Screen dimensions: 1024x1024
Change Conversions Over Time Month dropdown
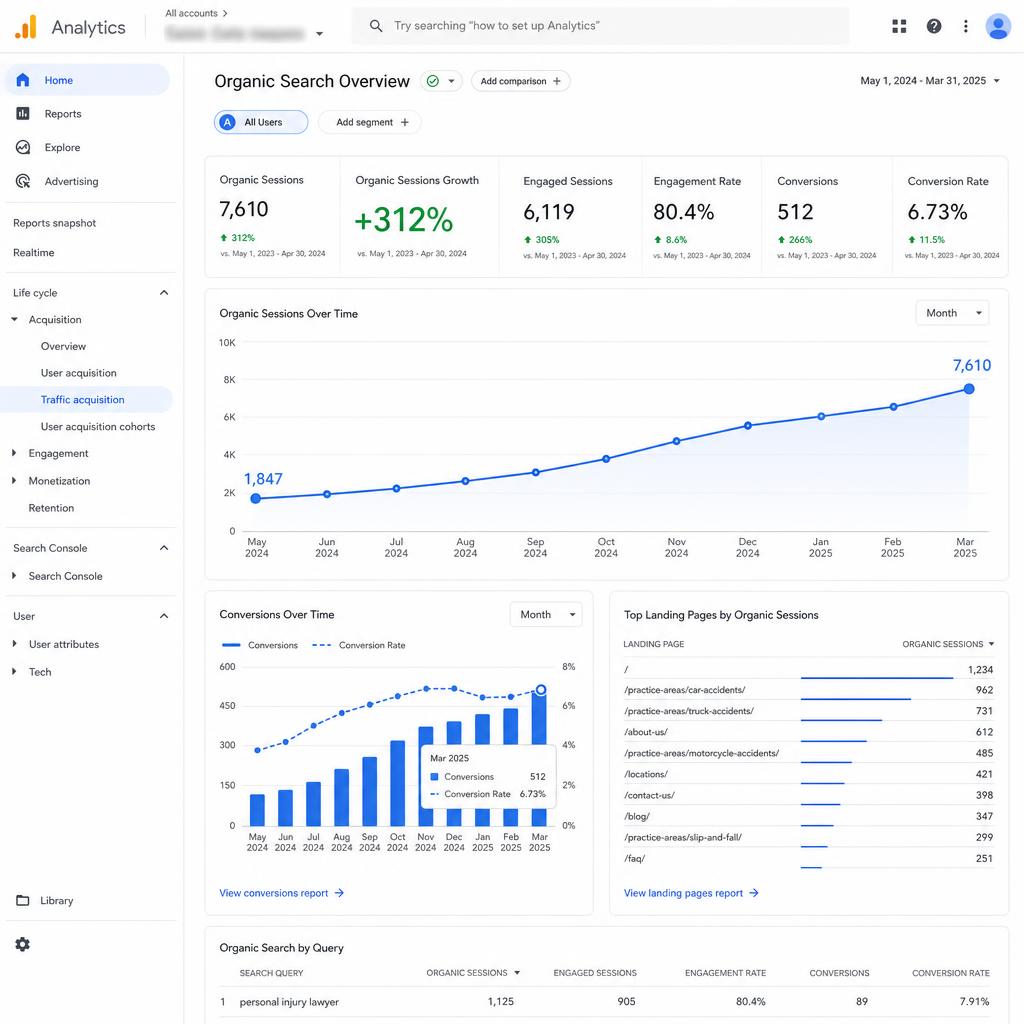tap(546, 615)
